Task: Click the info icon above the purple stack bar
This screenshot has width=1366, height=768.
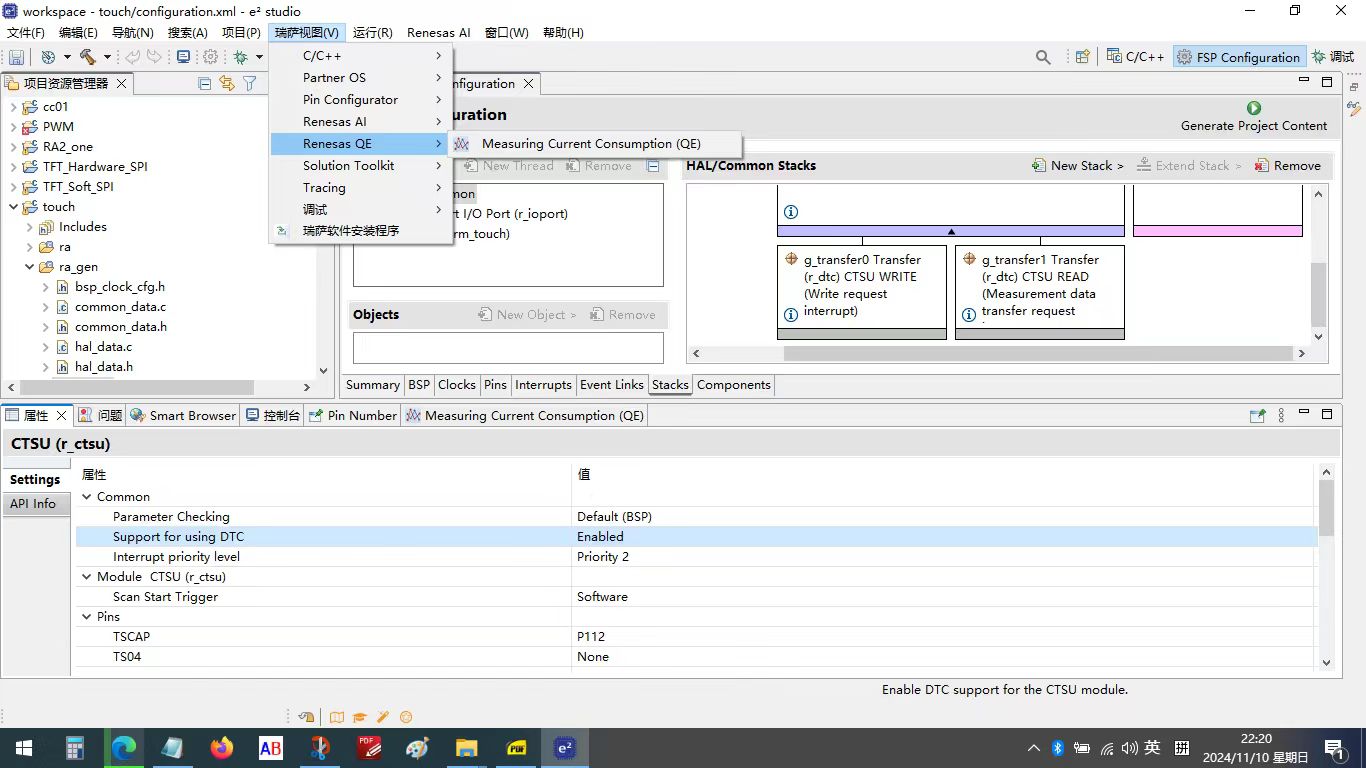Action: point(790,212)
